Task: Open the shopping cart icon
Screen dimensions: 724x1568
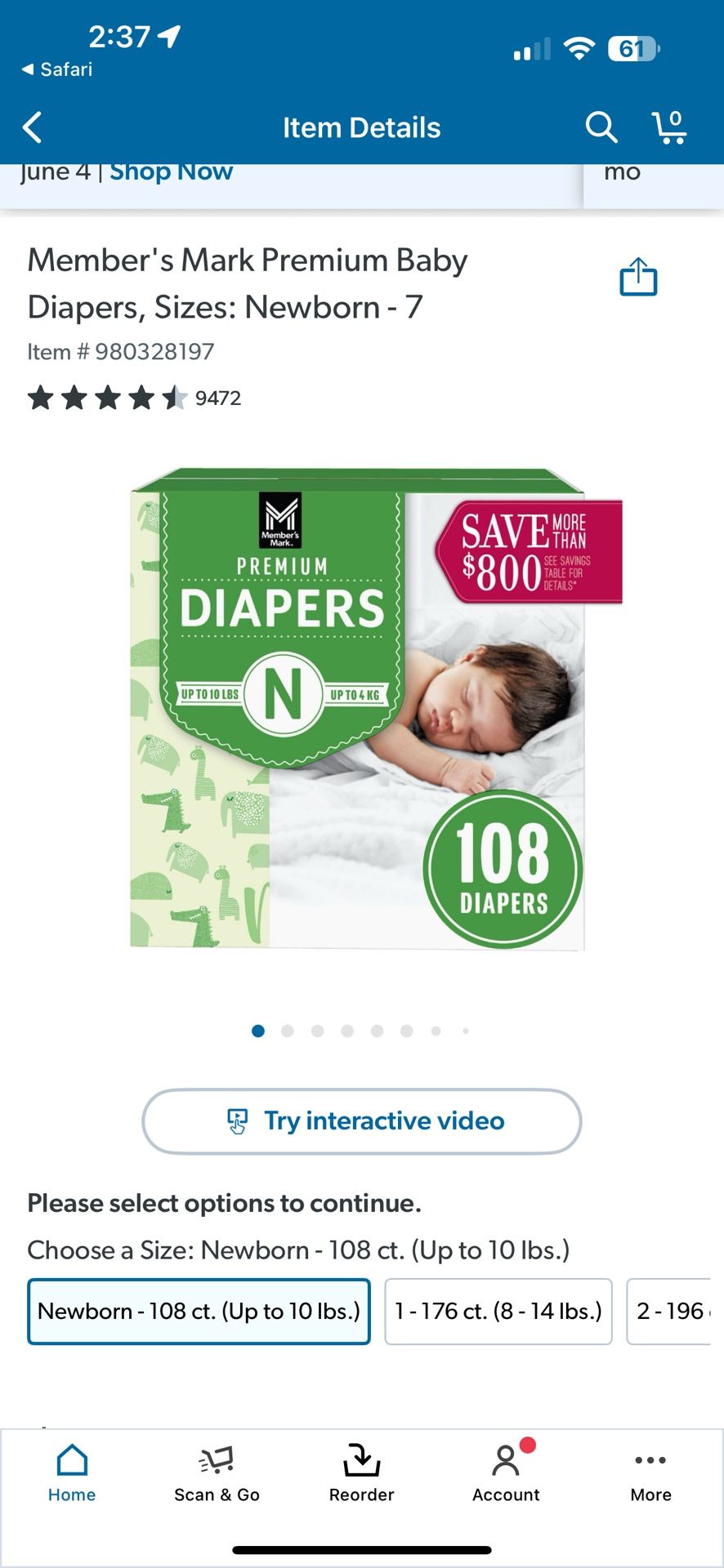Action: (x=669, y=127)
